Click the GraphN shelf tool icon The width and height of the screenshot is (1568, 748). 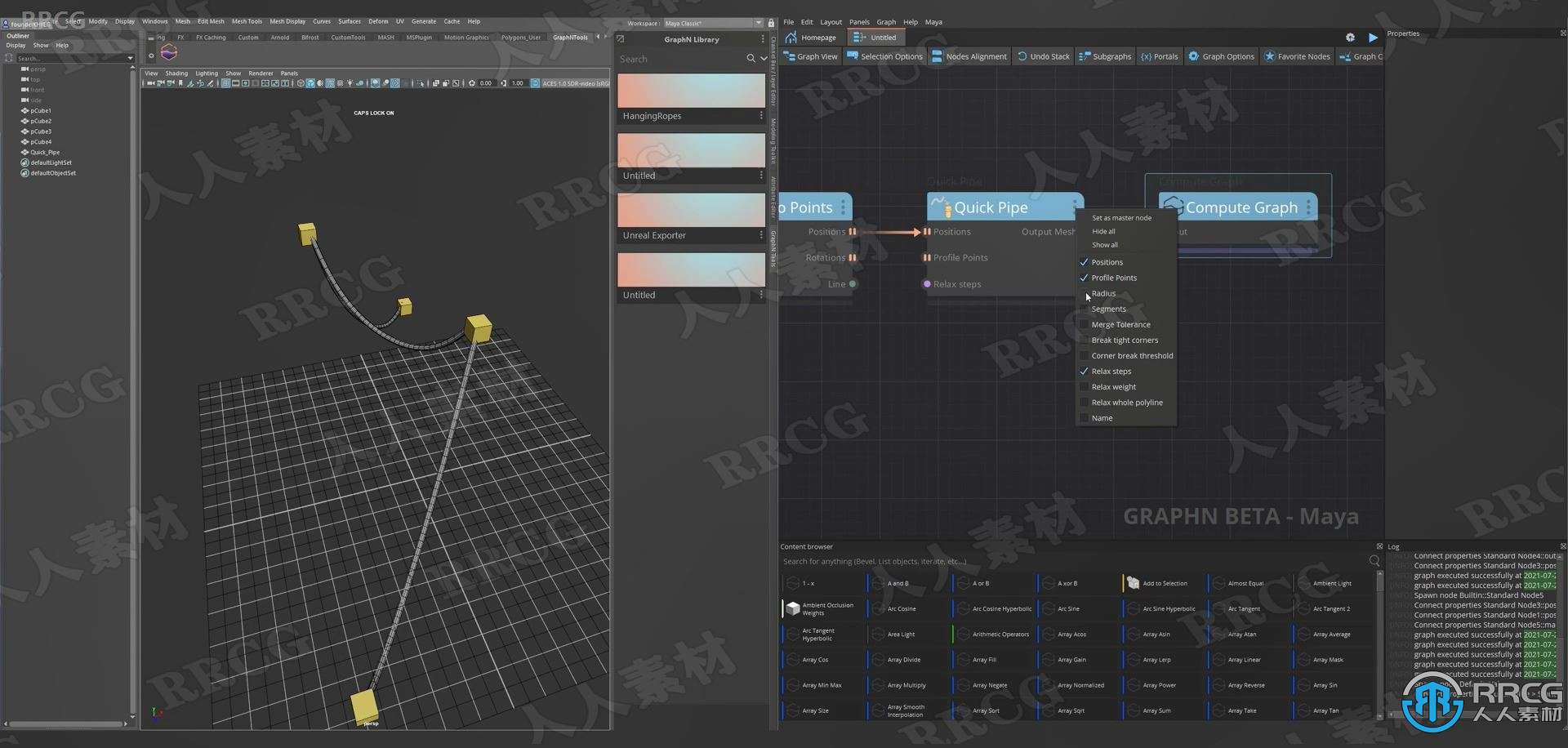point(169,54)
